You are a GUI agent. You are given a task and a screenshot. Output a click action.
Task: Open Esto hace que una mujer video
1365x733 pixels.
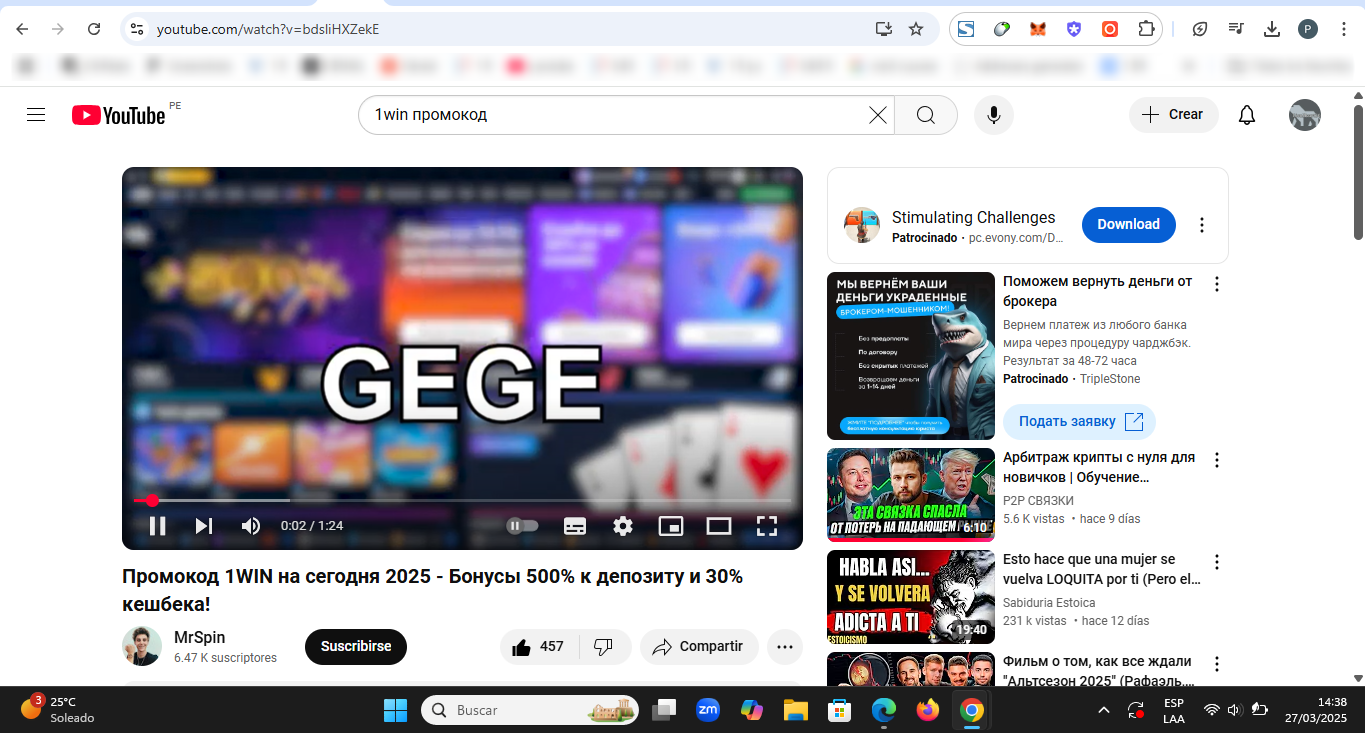pyautogui.click(x=1102, y=569)
